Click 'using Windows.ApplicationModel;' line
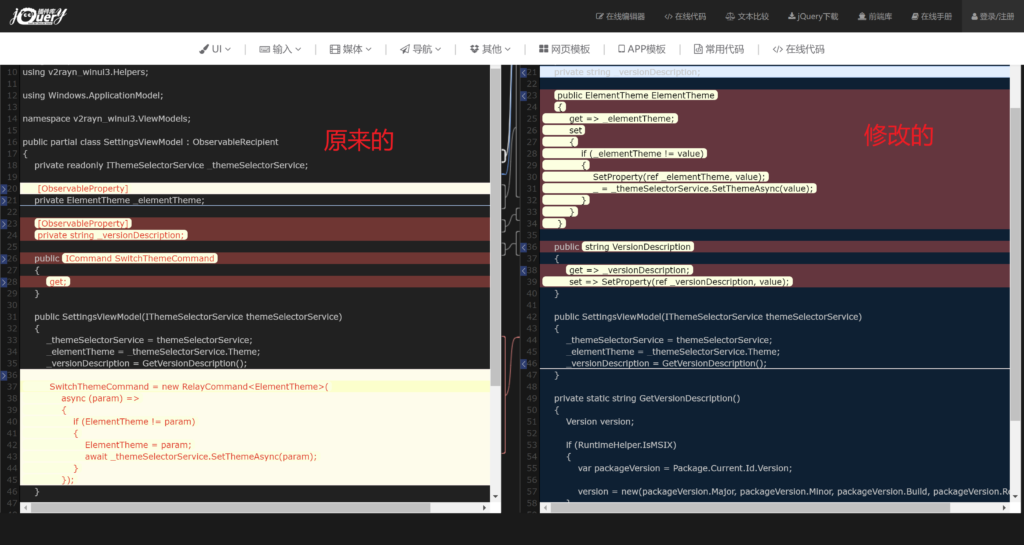This screenshot has width=1024, height=545. (x=93, y=95)
